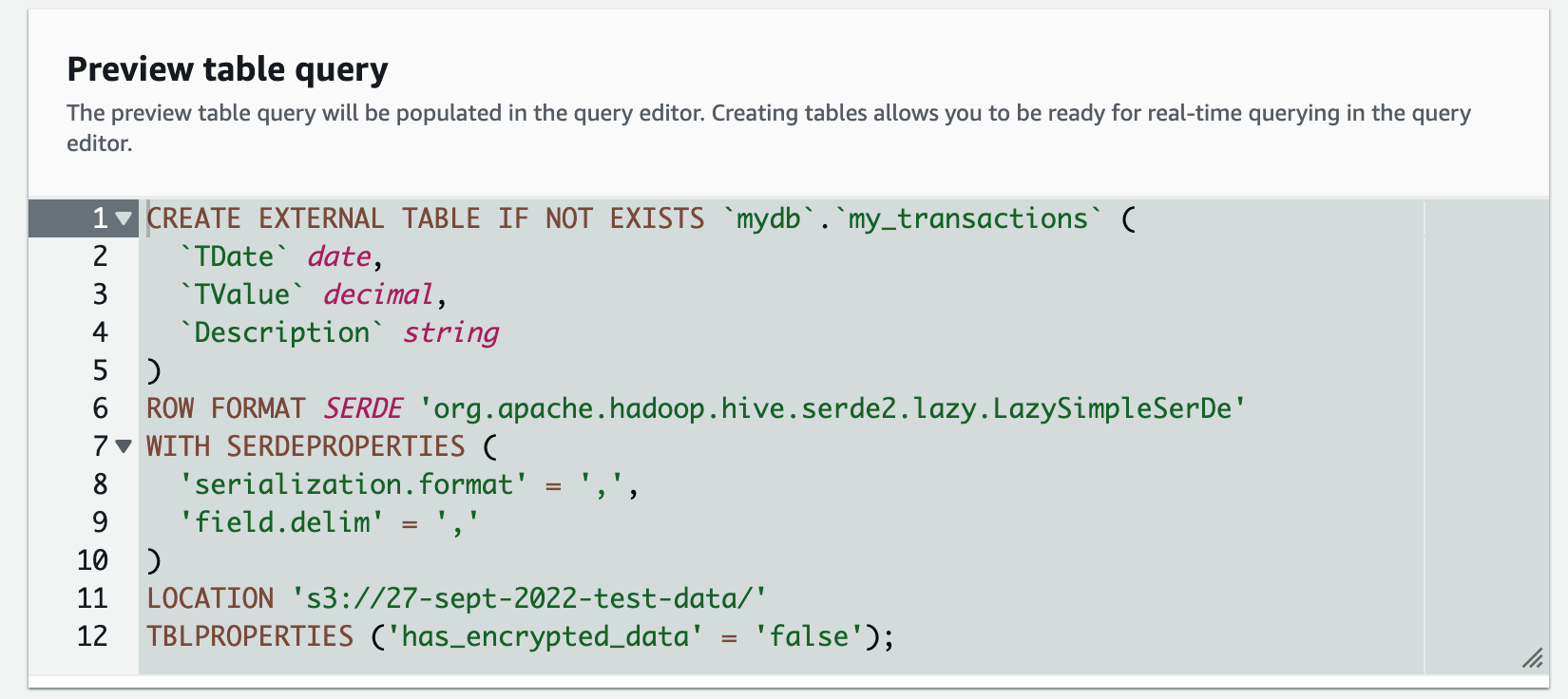Collapse the CREATE TABLE block fold arrow
1568x699 pixels.
tap(124, 218)
